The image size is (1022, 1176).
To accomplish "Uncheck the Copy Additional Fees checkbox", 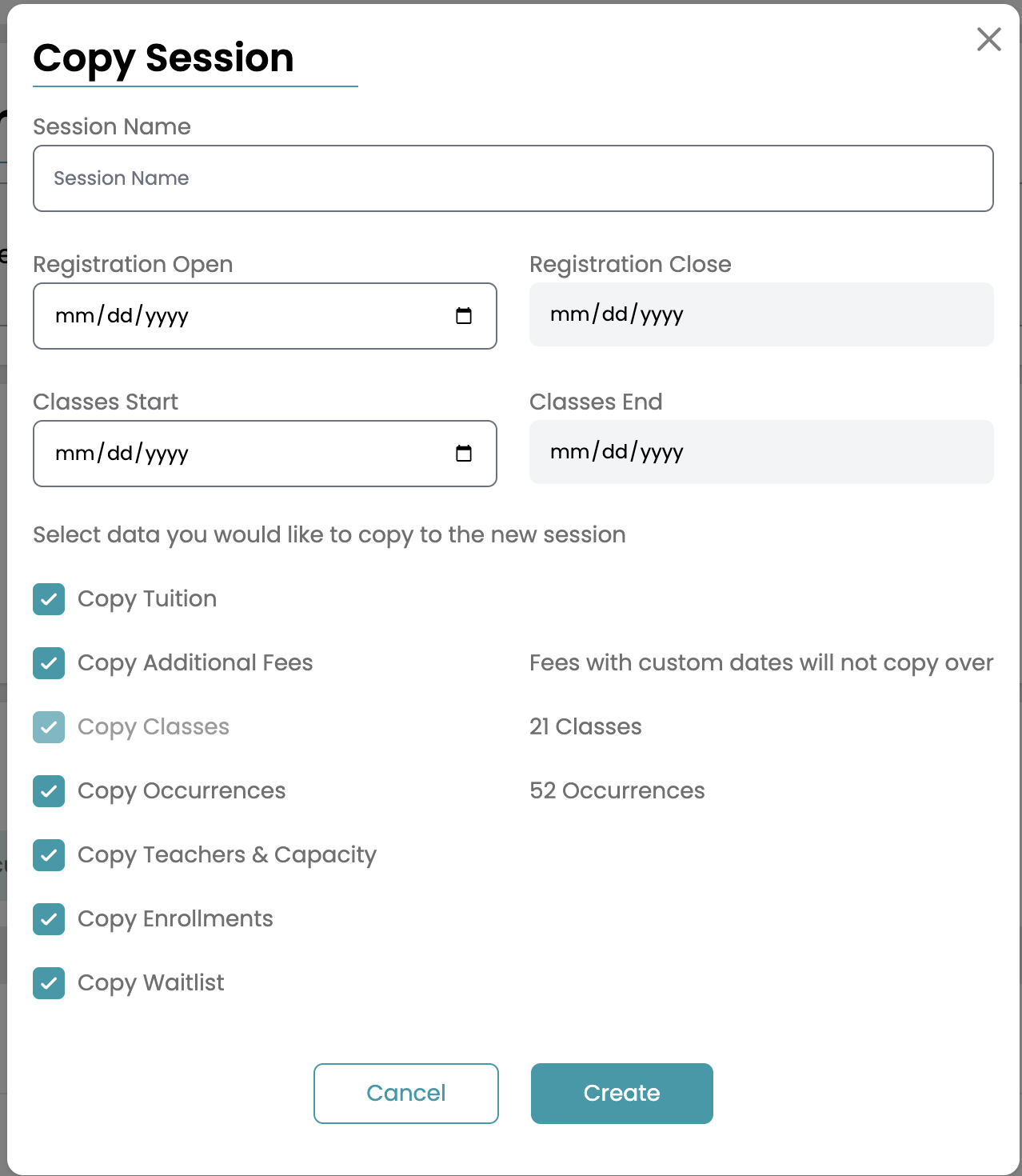I will 49,663.
